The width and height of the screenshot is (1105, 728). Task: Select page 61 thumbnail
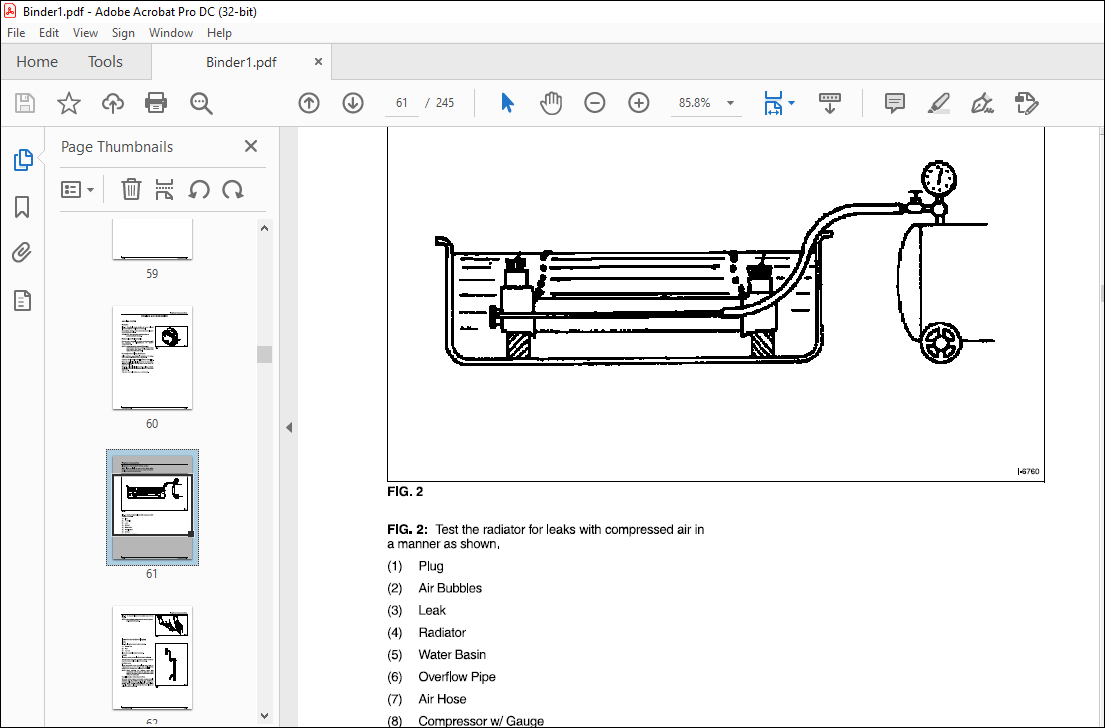(x=152, y=507)
